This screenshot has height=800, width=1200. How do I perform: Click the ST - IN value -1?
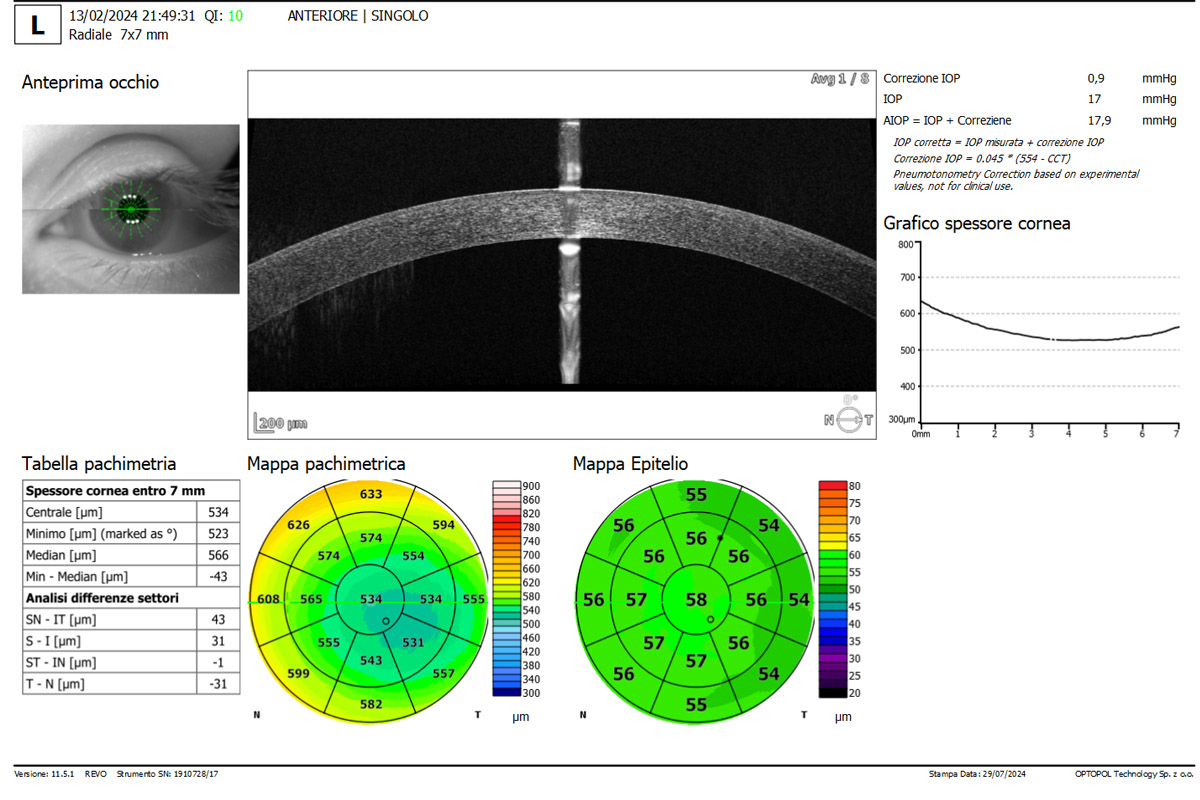coord(218,663)
